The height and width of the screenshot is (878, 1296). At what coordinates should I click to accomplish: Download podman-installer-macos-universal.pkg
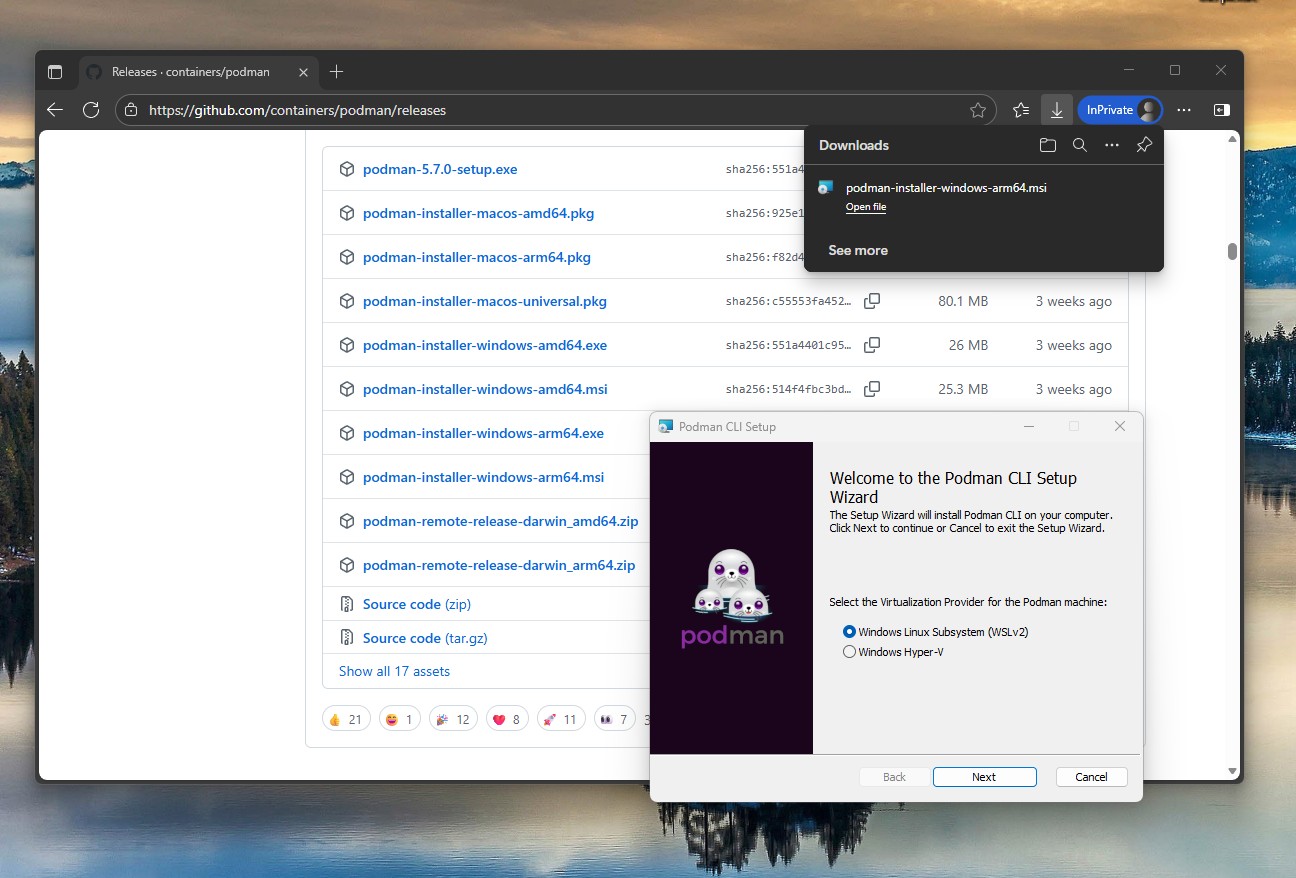485,301
